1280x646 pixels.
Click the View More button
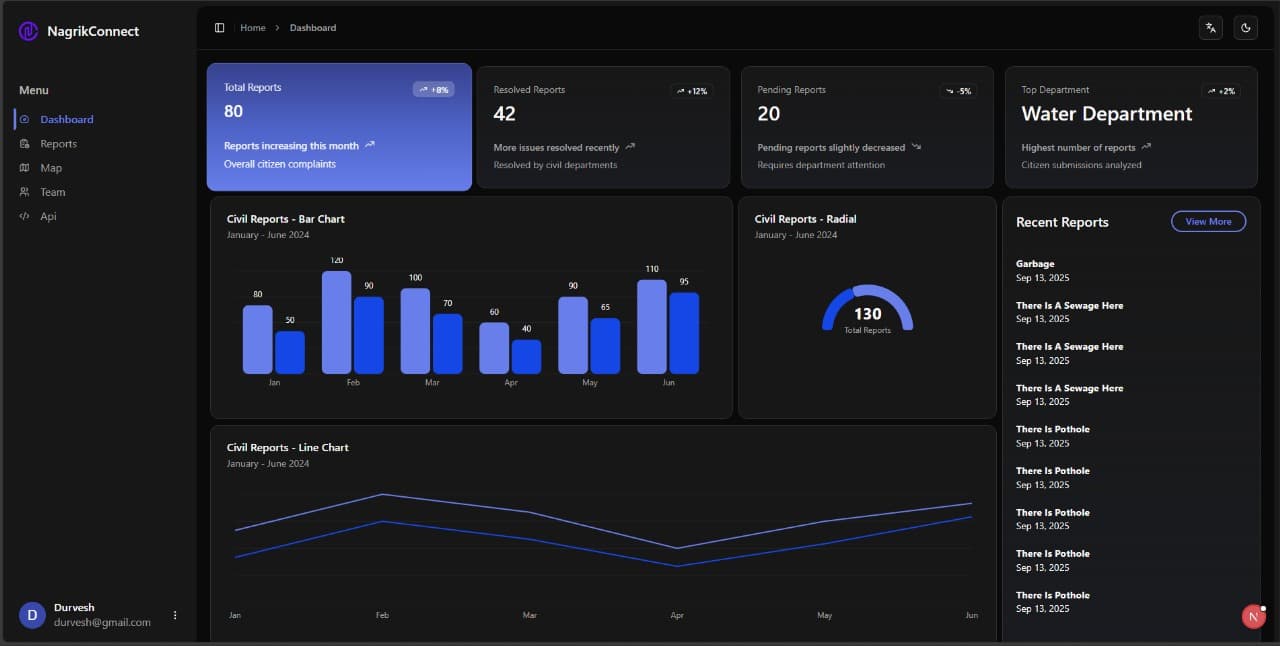(1208, 222)
